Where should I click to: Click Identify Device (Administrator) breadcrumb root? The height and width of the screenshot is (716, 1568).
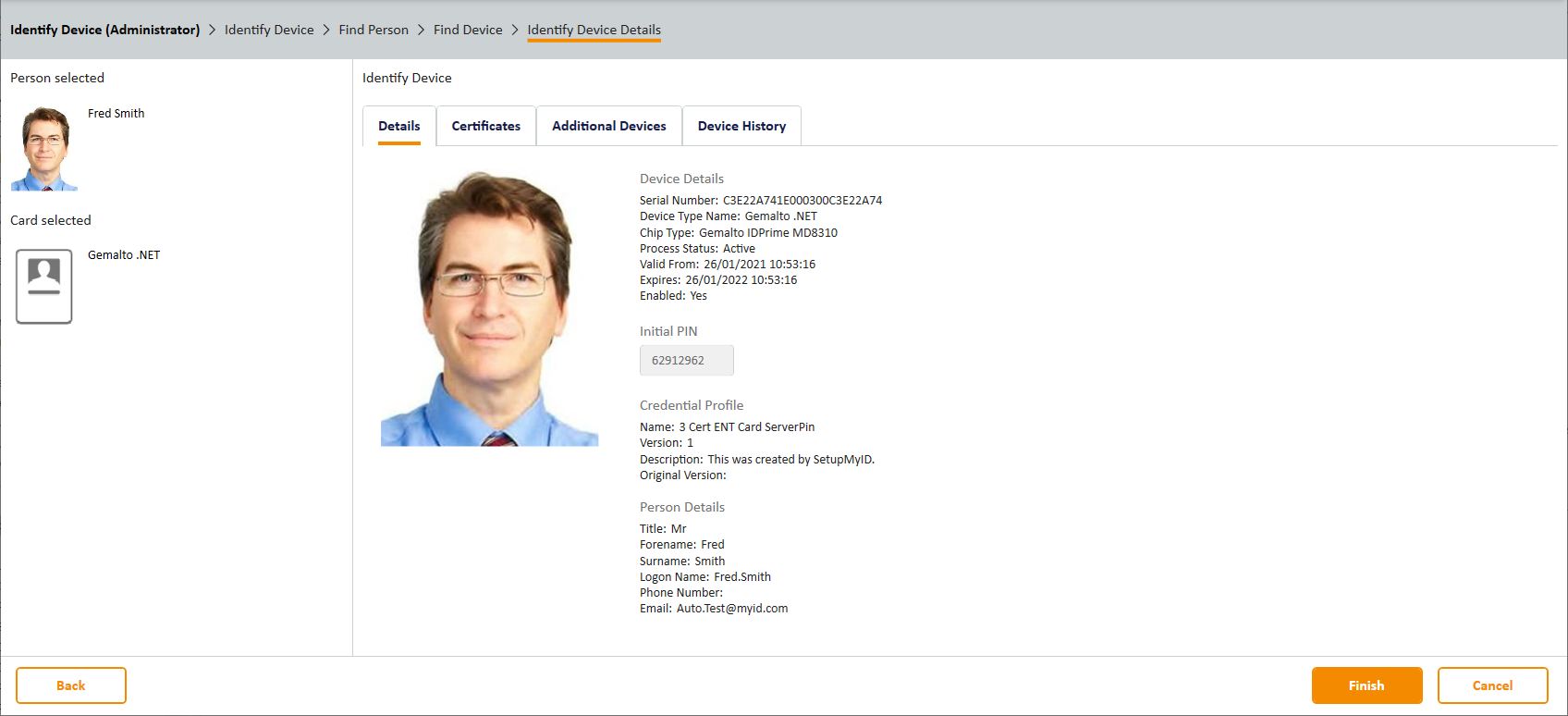coord(104,30)
